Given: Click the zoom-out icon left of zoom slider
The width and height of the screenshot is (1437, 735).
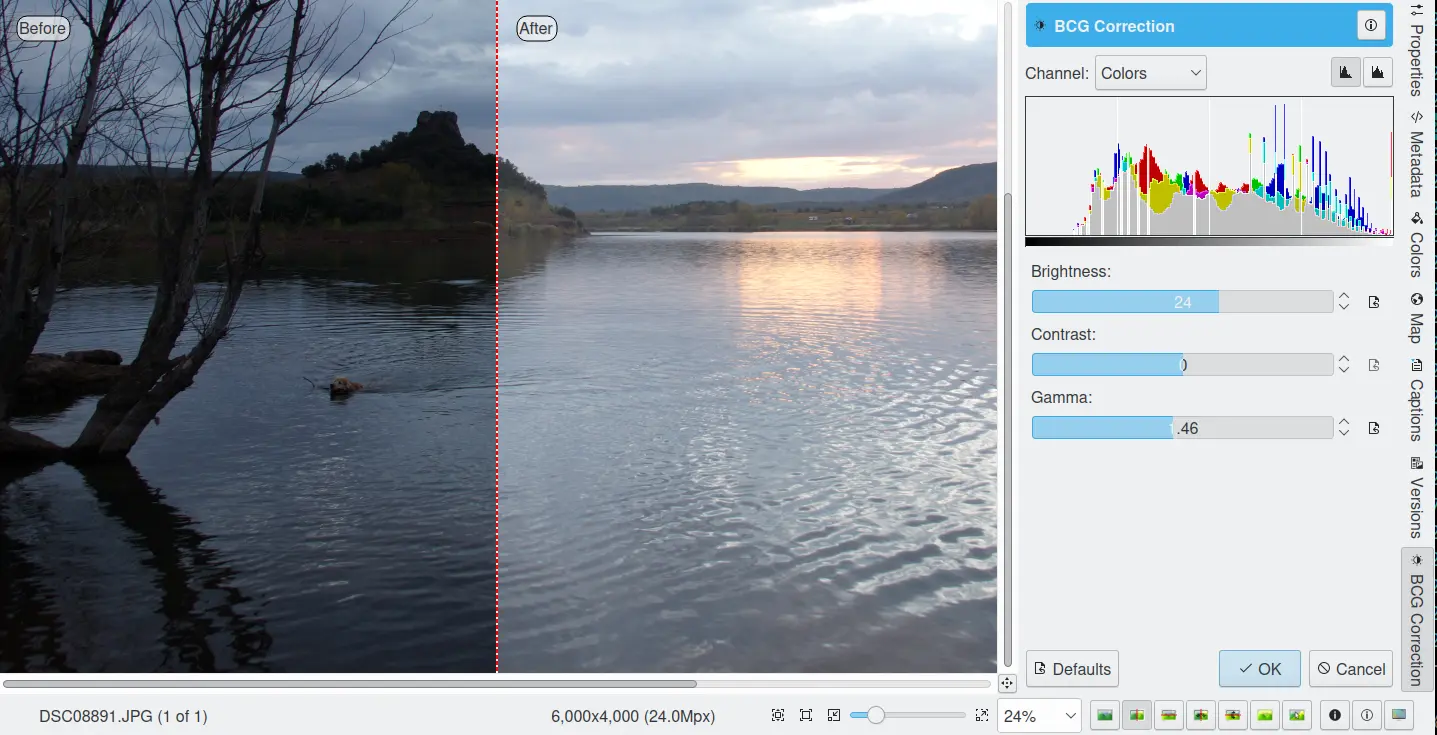Looking at the screenshot, I should pyautogui.click(x=834, y=715).
